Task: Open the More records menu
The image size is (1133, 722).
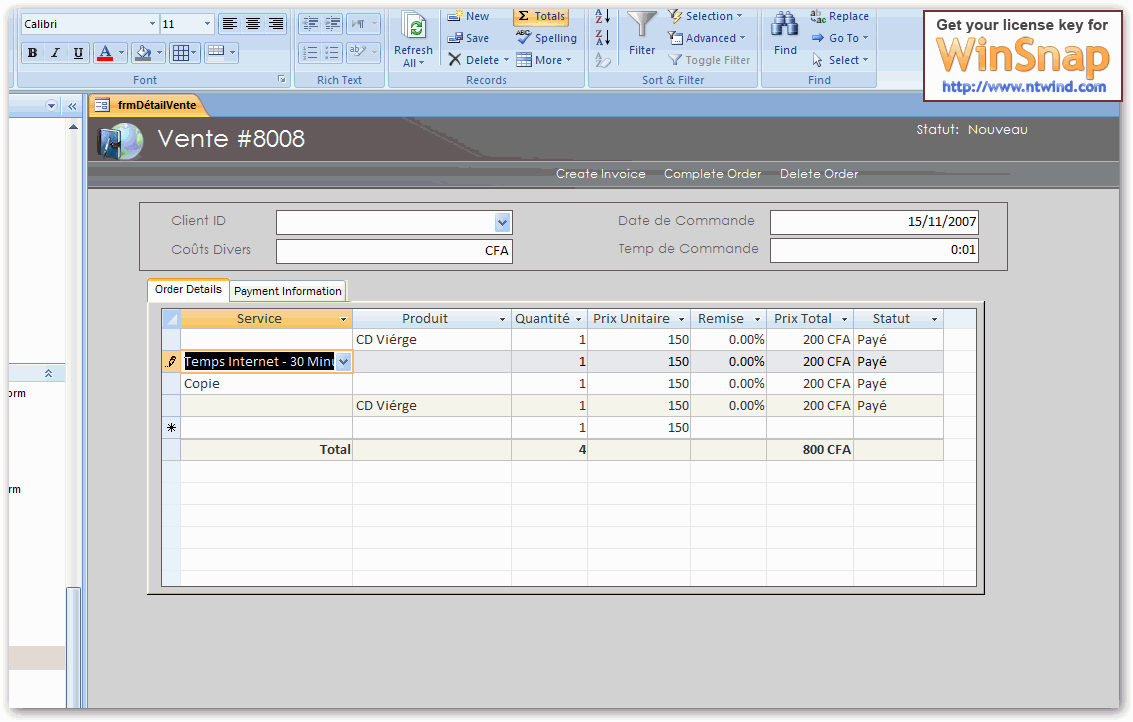Action: pos(544,60)
